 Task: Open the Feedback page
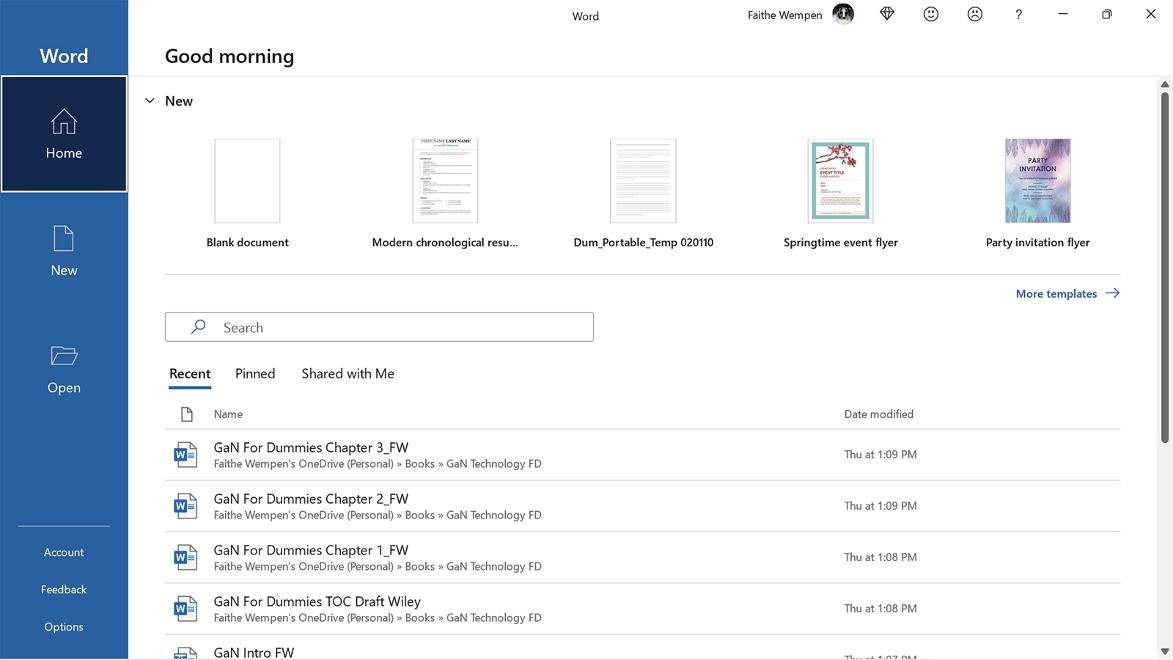point(64,590)
